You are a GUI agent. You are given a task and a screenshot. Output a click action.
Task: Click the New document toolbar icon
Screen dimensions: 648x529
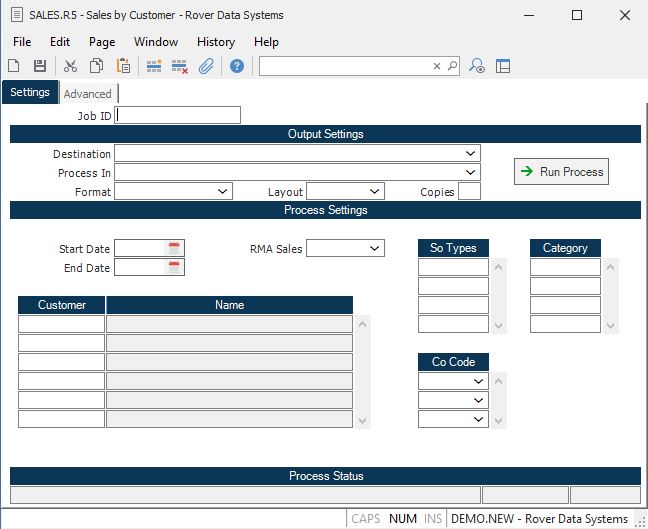[x=14, y=66]
